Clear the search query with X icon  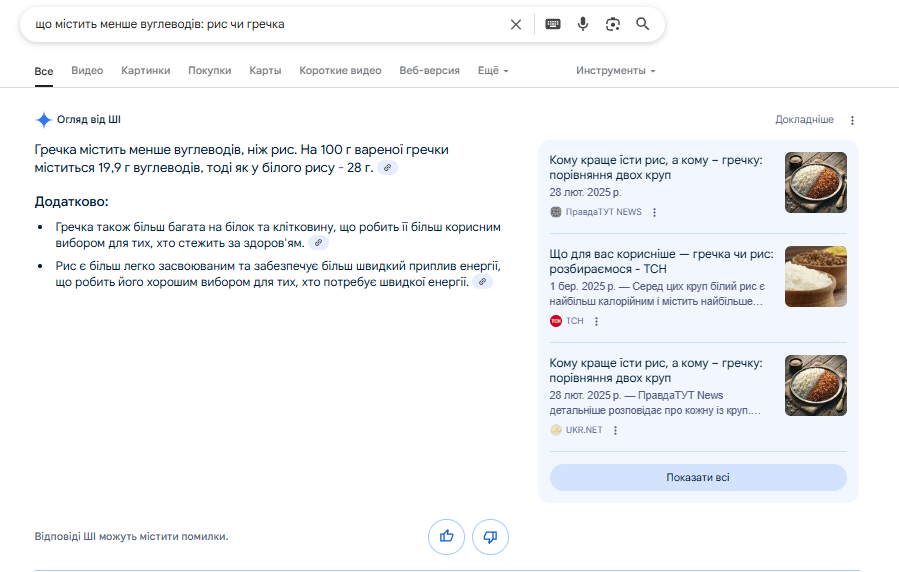515,24
